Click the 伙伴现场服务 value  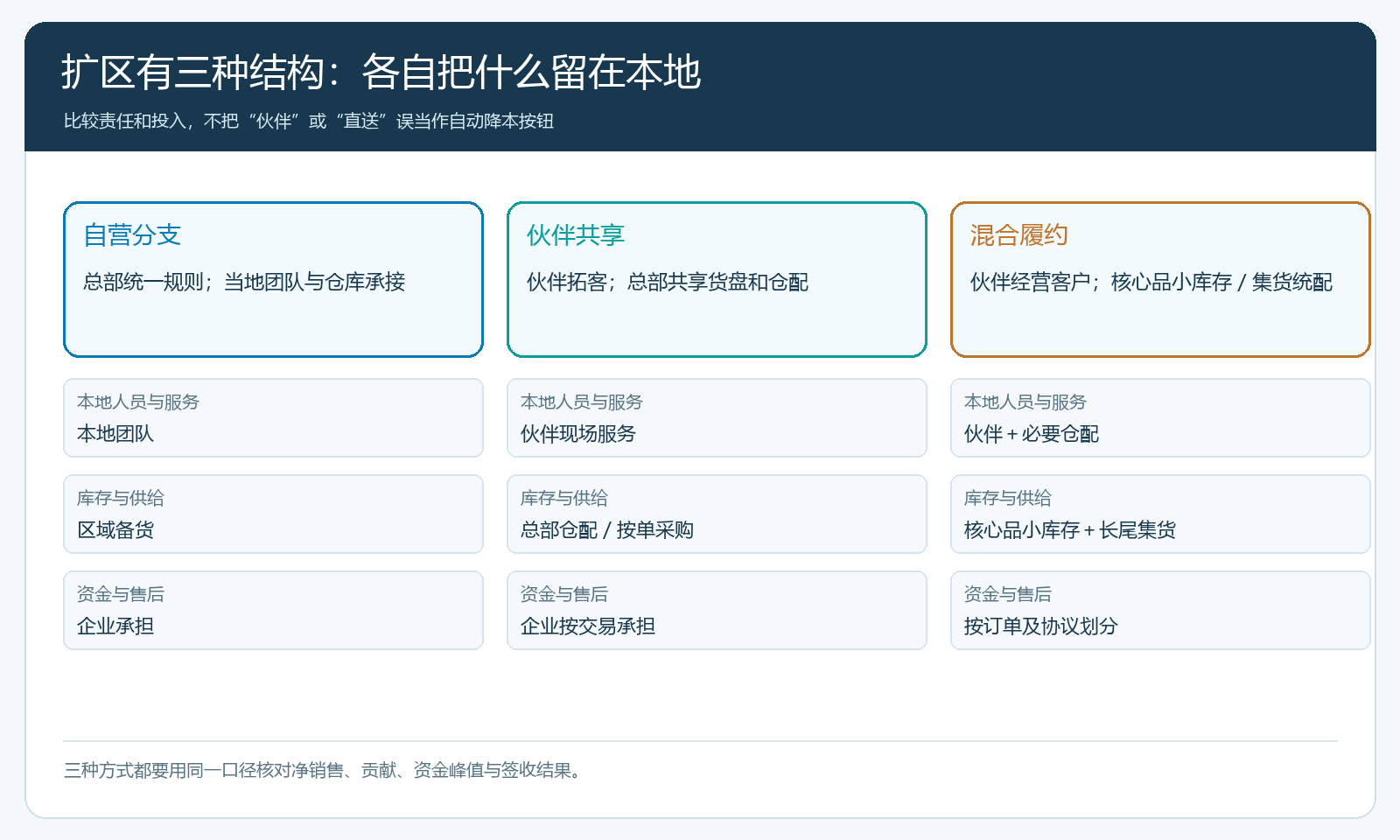[578, 433]
